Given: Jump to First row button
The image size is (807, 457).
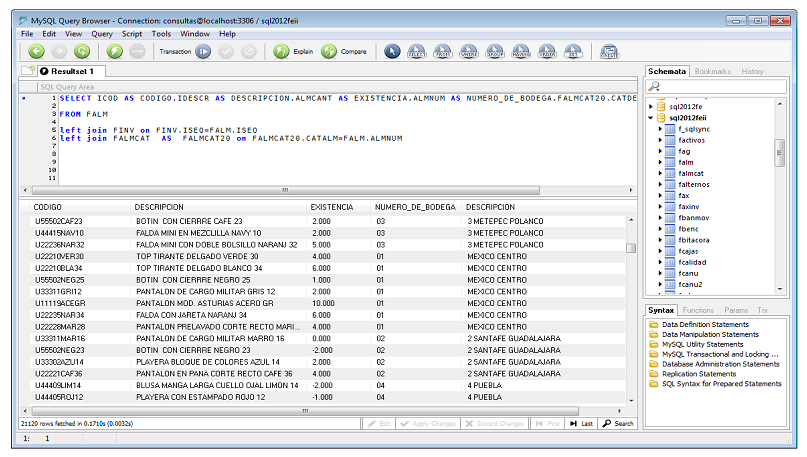Looking at the screenshot, I should click(547, 424).
